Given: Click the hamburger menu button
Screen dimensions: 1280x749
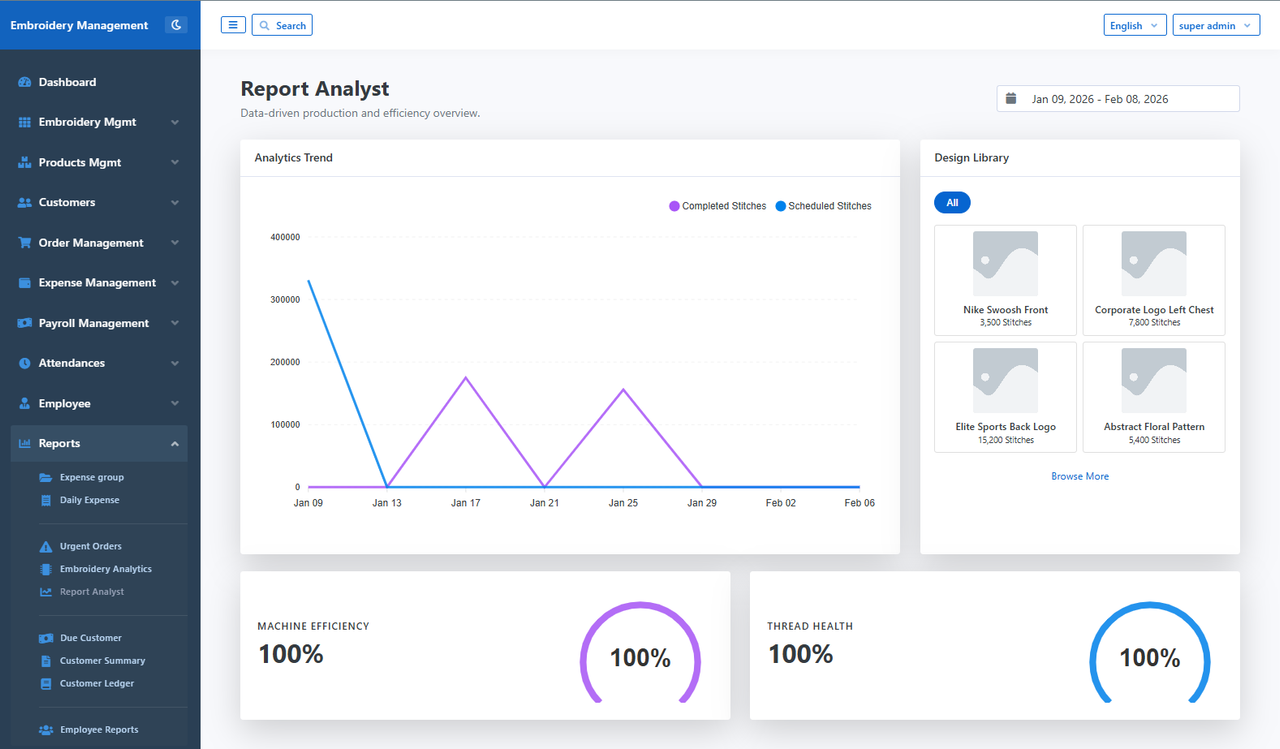Looking at the screenshot, I should click(233, 25).
